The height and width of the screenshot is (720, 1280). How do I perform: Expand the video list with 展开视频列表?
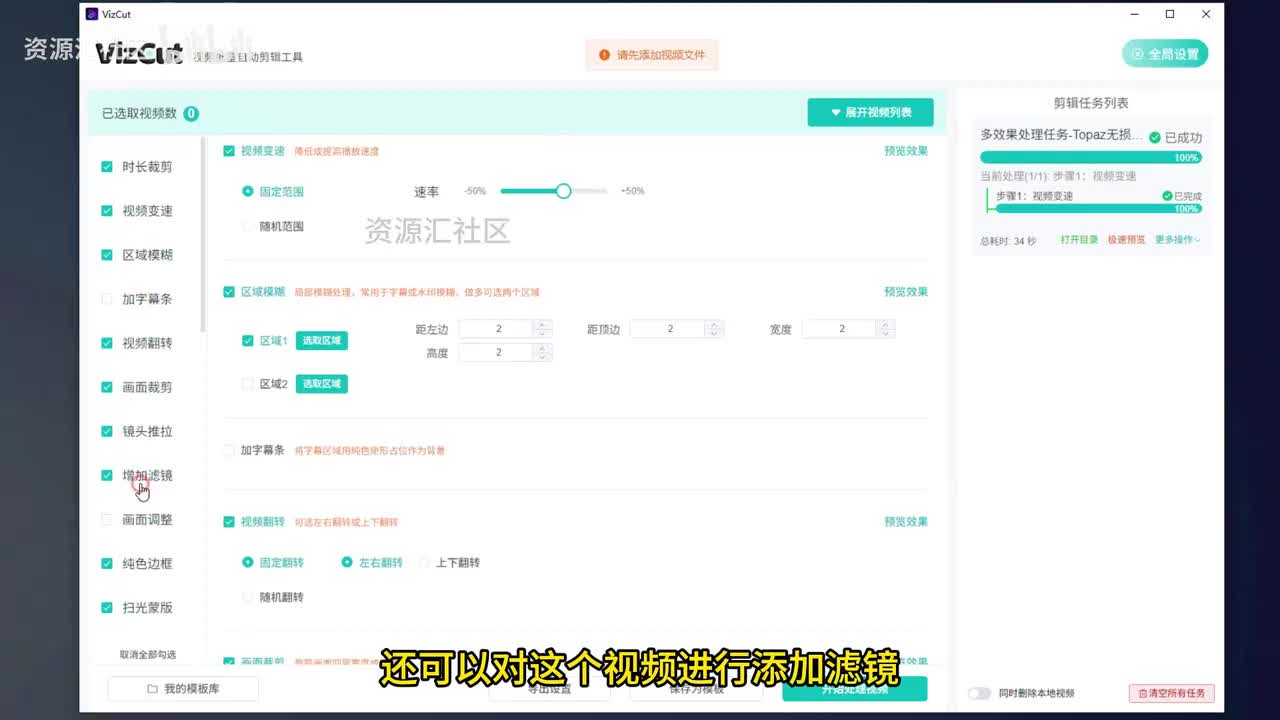tap(870, 113)
